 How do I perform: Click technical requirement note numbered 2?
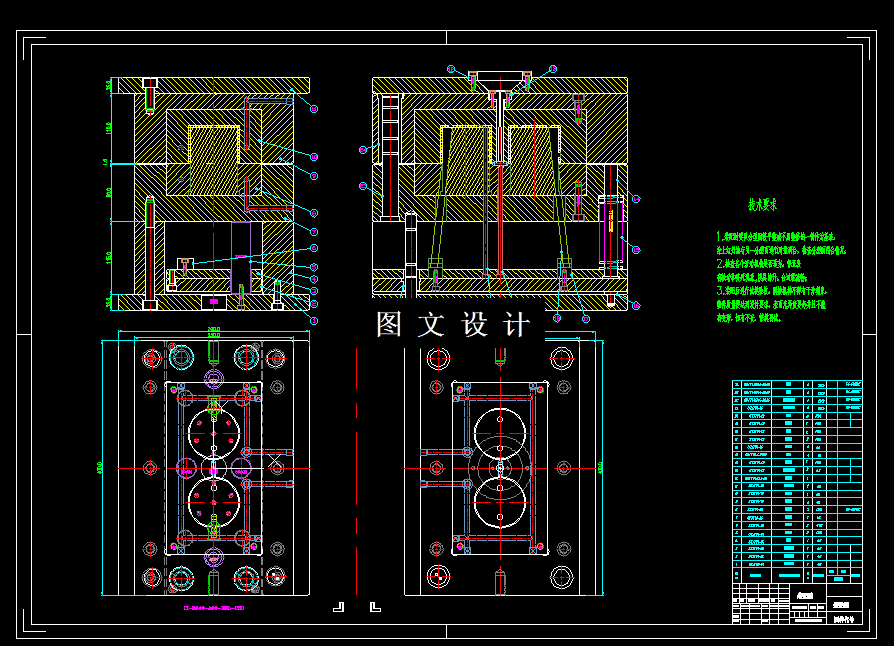pos(761,271)
